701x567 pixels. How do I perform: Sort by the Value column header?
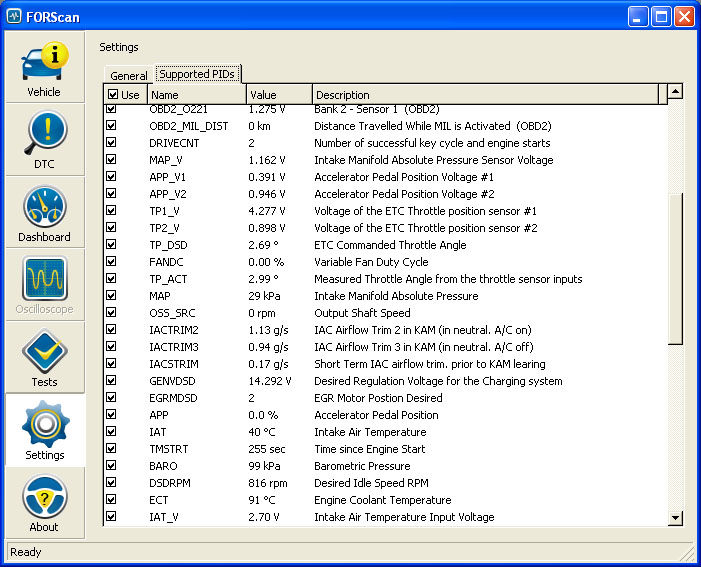279,95
